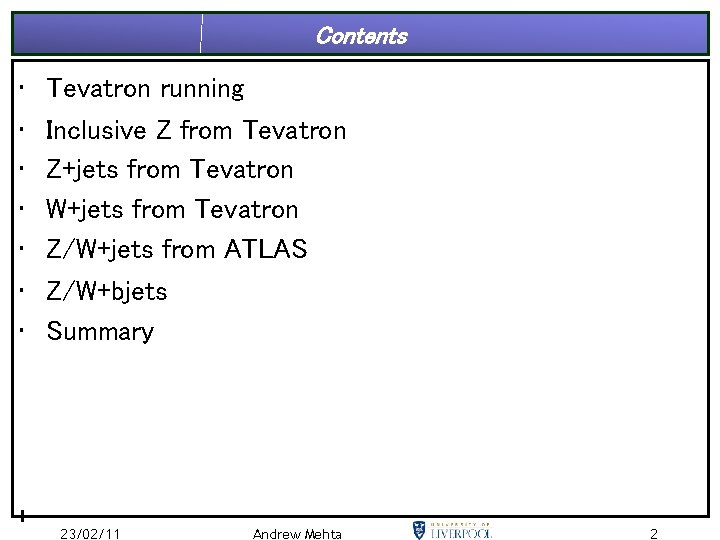Screen dimensions: 720x540
Task: Click the empty area below Summary
Action: (x=360, y=427)
